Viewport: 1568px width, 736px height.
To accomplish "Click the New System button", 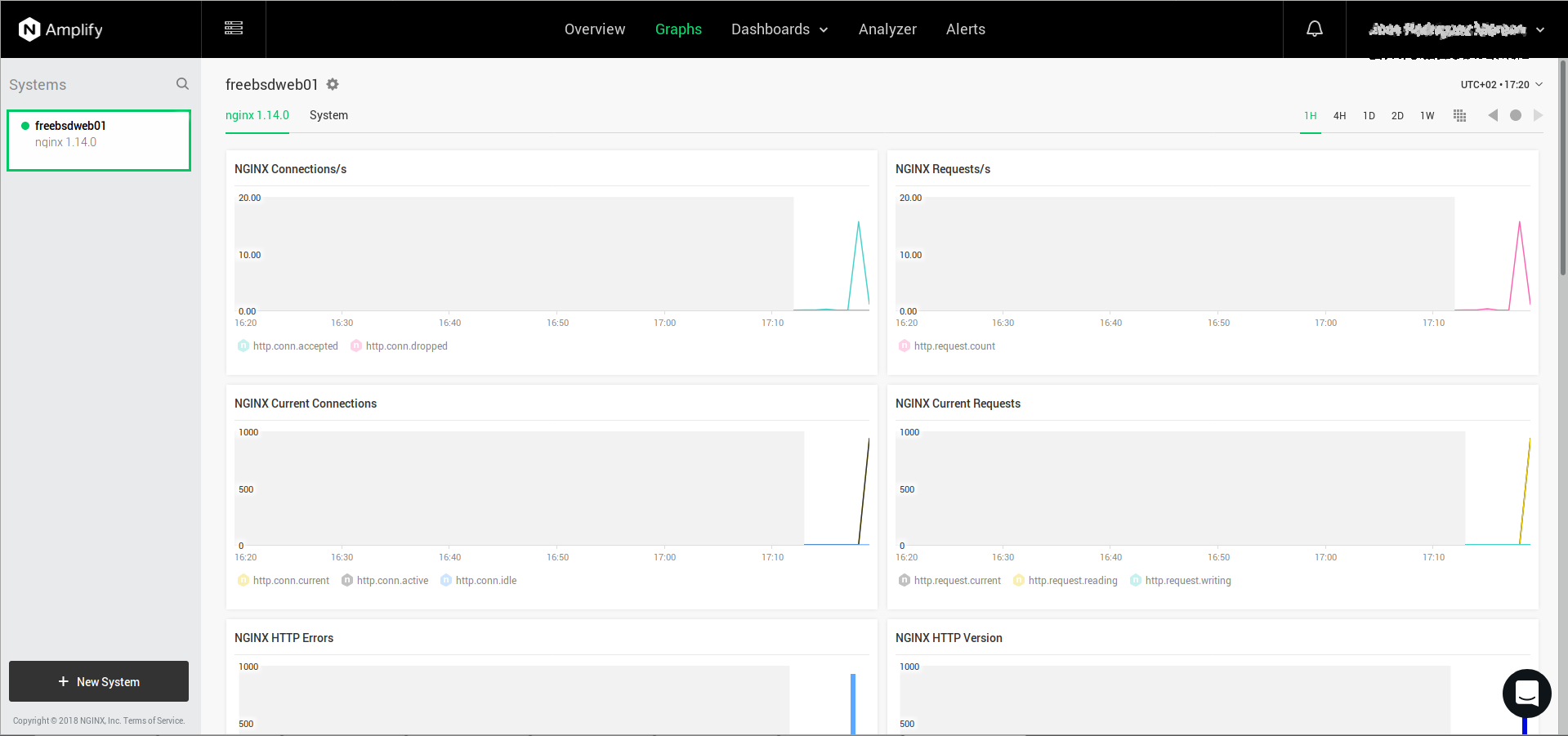I will (x=99, y=681).
